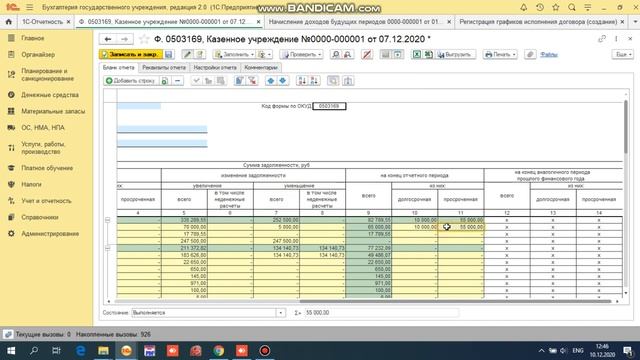The width and height of the screenshot is (640, 360).
Task: Click the notifications bell icon
Action: point(524,7)
